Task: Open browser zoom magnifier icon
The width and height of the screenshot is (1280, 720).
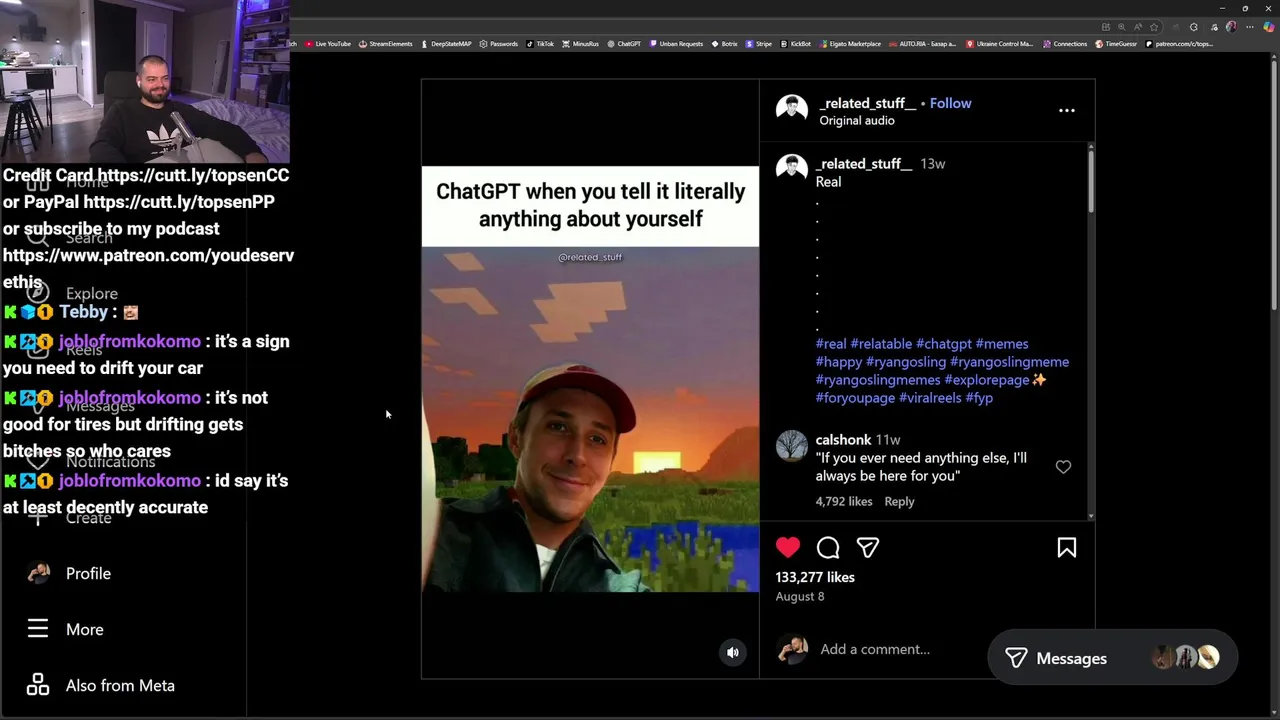Action: [x=1122, y=27]
